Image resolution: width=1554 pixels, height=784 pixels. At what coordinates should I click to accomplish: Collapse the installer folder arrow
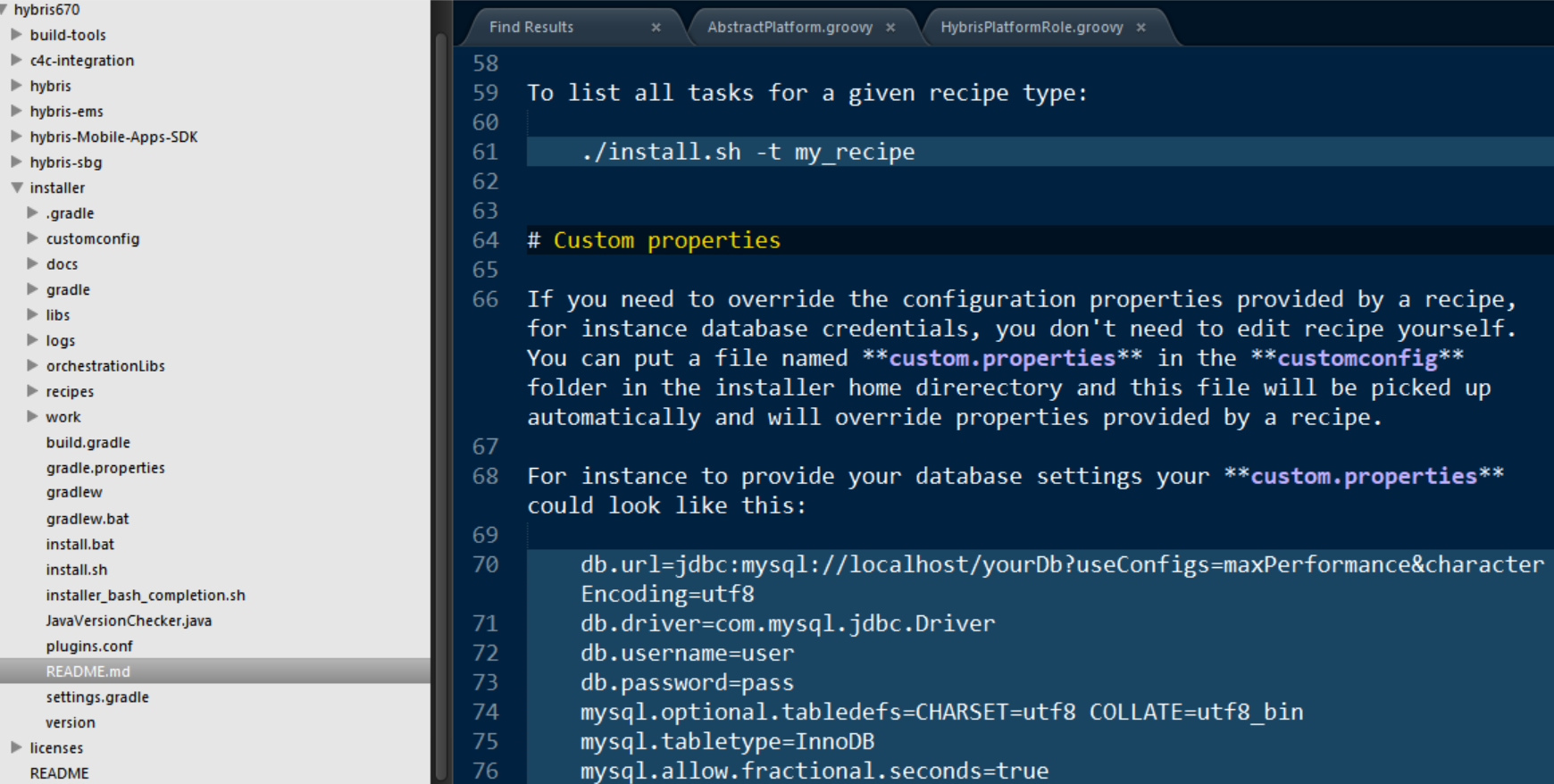click(x=16, y=188)
